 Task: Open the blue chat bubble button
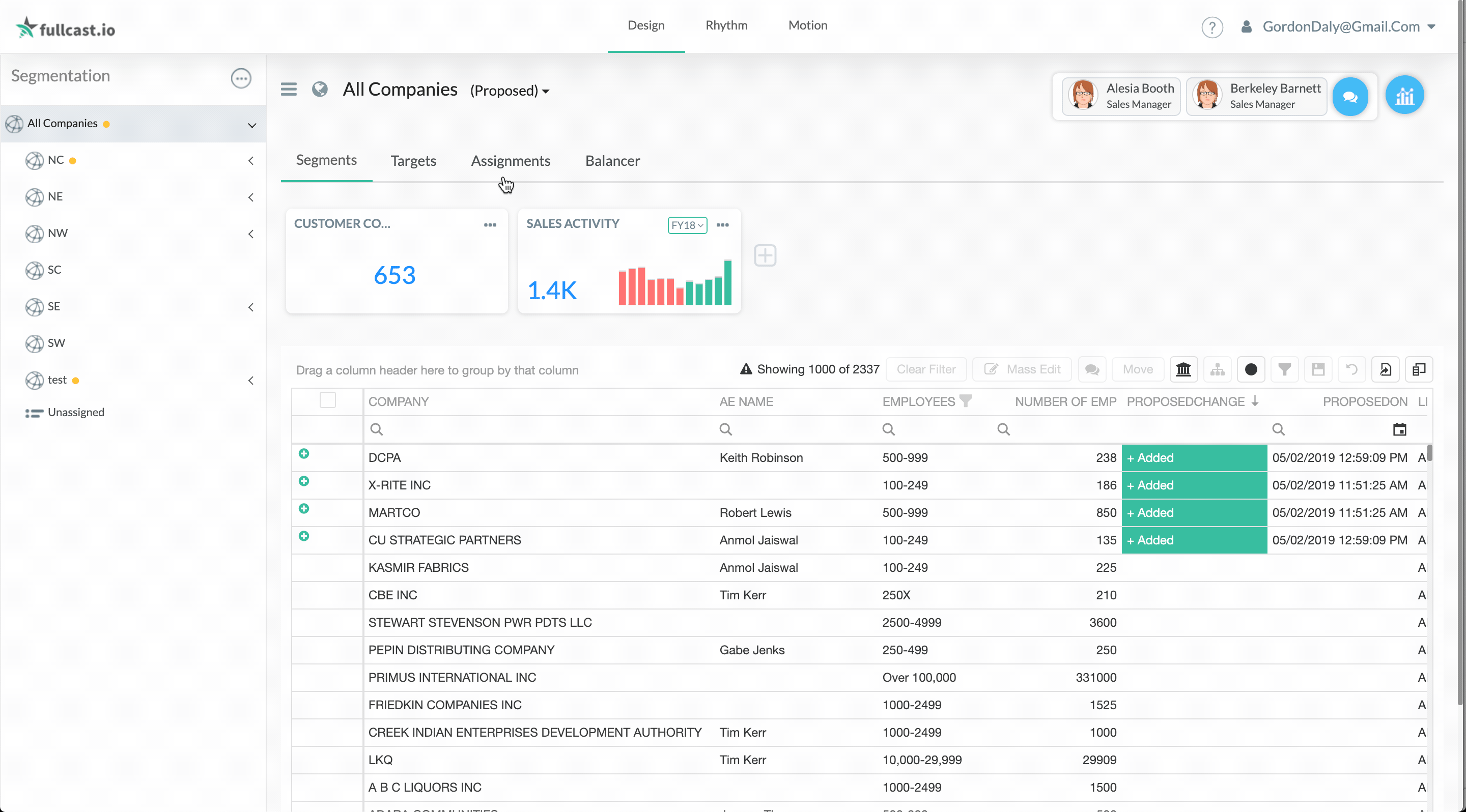pyautogui.click(x=1350, y=97)
